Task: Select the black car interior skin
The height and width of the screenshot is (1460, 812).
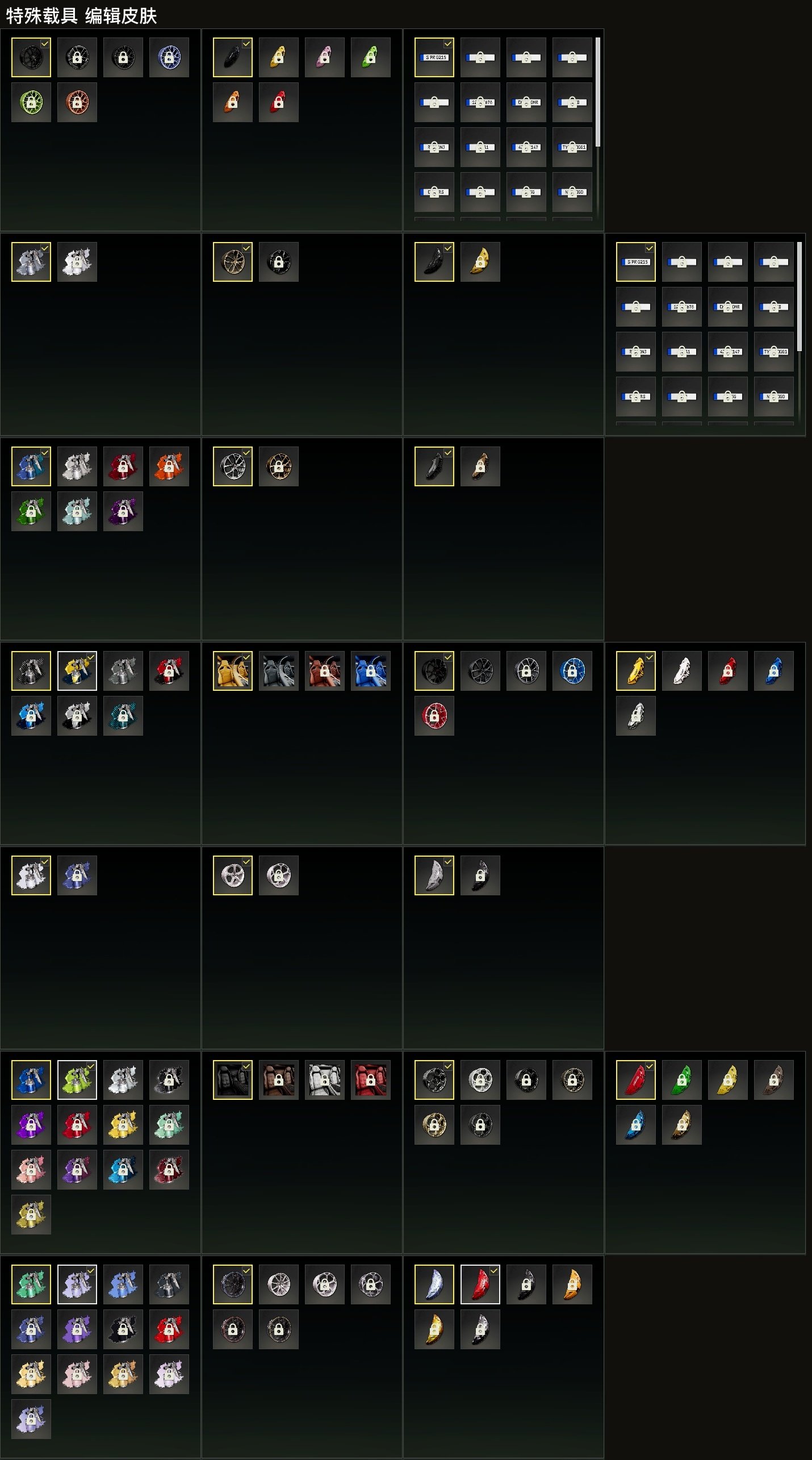Action: click(x=233, y=1080)
